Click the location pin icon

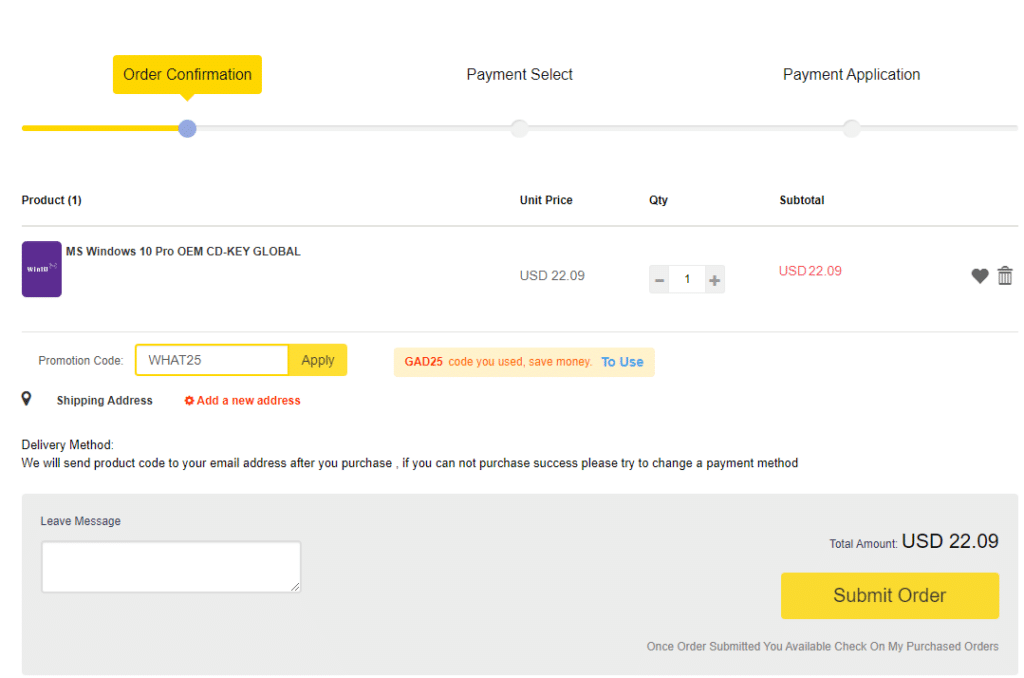tap(26, 398)
